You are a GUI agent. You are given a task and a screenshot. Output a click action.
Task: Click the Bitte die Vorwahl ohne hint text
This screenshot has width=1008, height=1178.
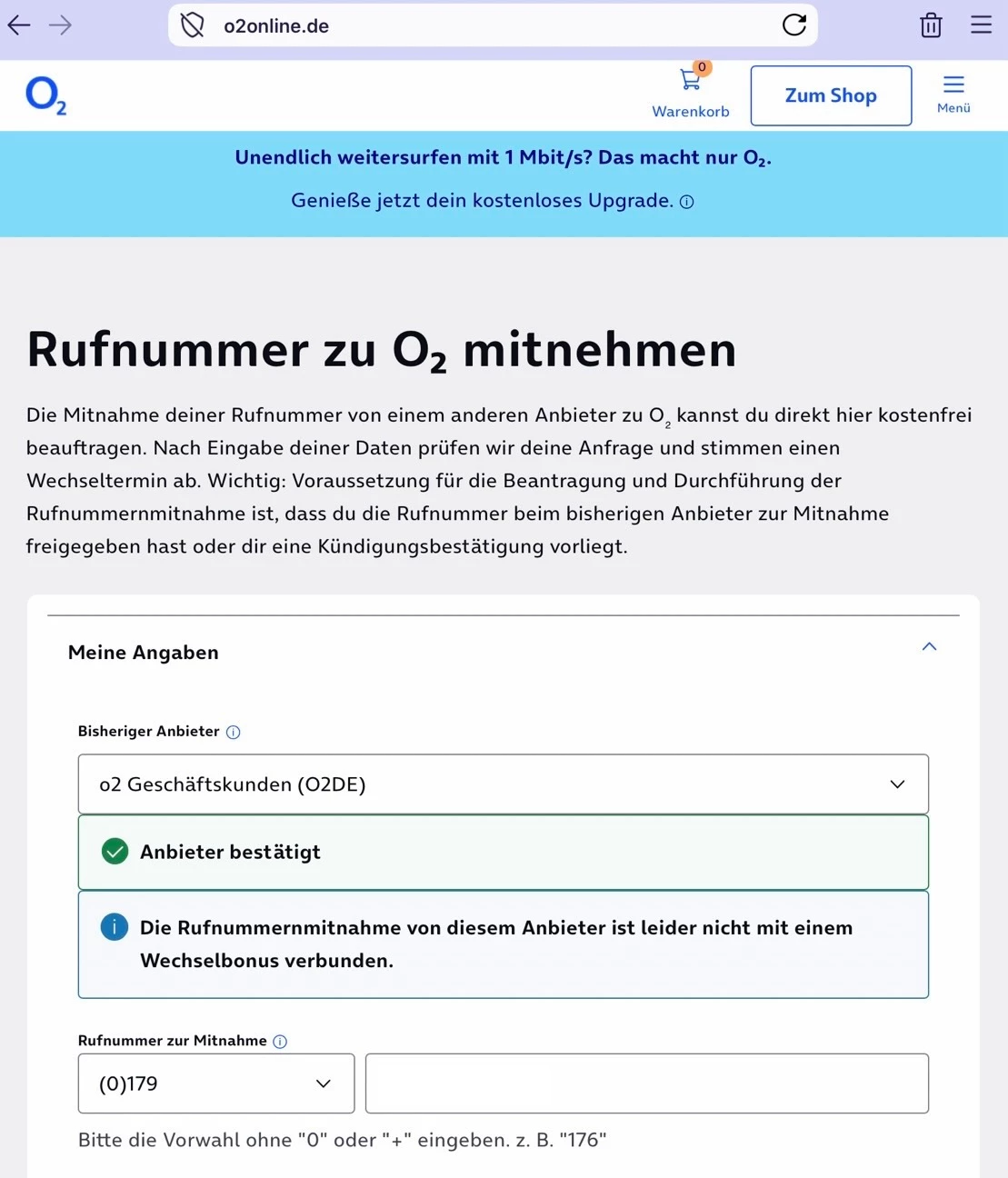343,1140
